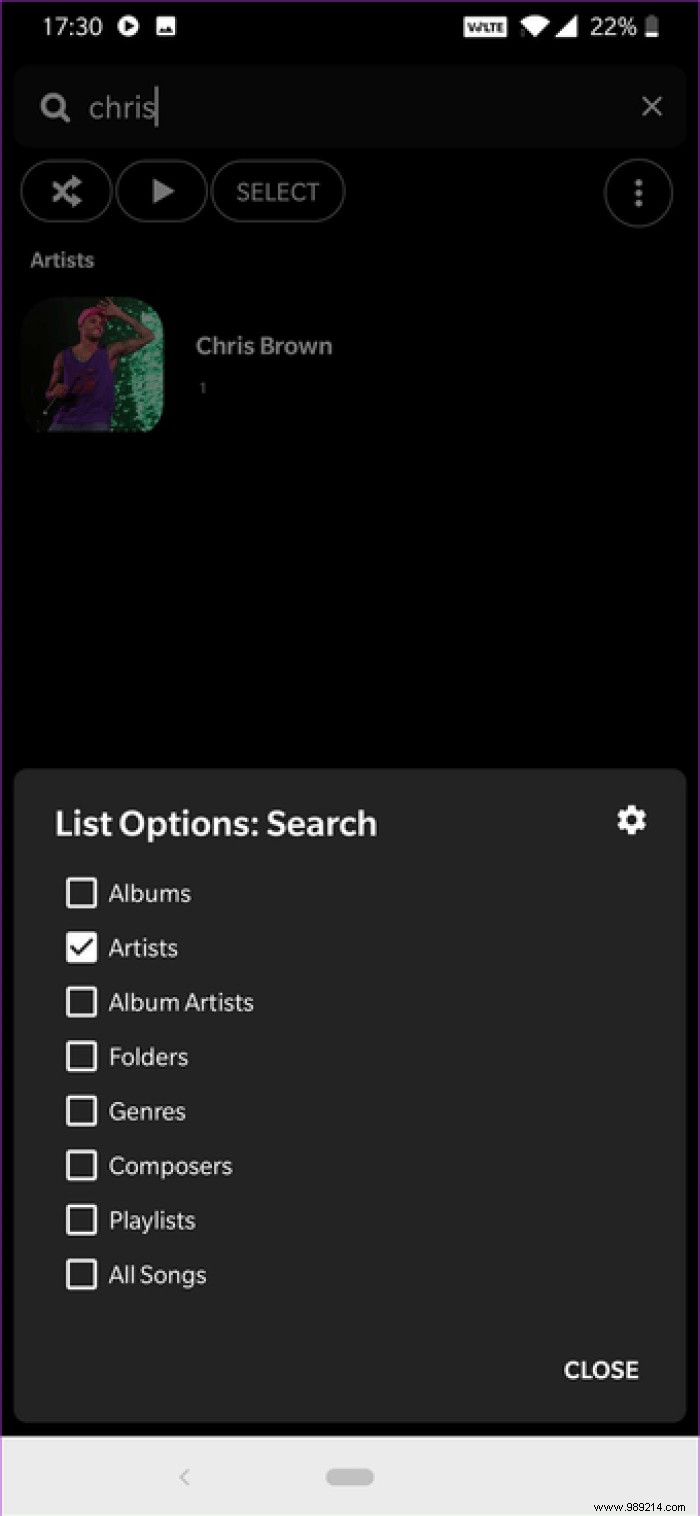This screenshot has width=700, height=1516.
Task: Open List Options settings gear
Action: coord(631,821)
